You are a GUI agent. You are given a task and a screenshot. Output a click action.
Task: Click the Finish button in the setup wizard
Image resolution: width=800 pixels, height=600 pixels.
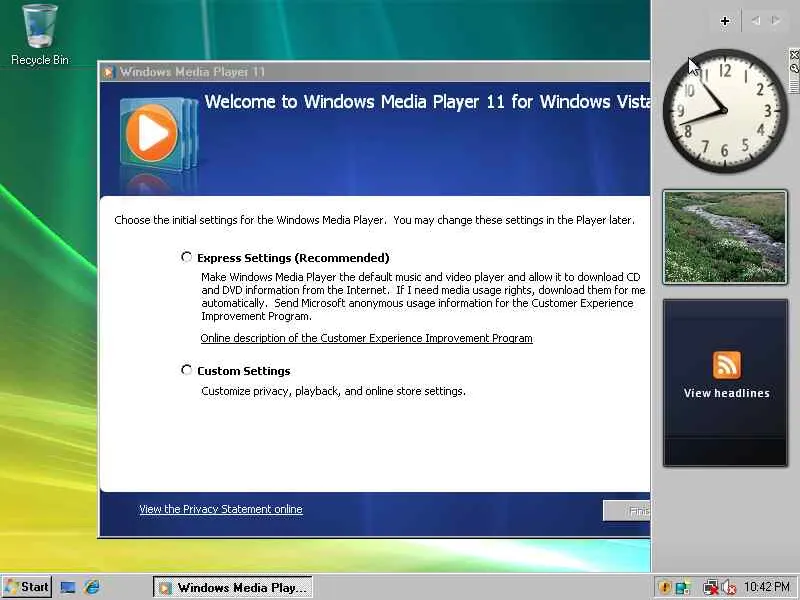627,510
